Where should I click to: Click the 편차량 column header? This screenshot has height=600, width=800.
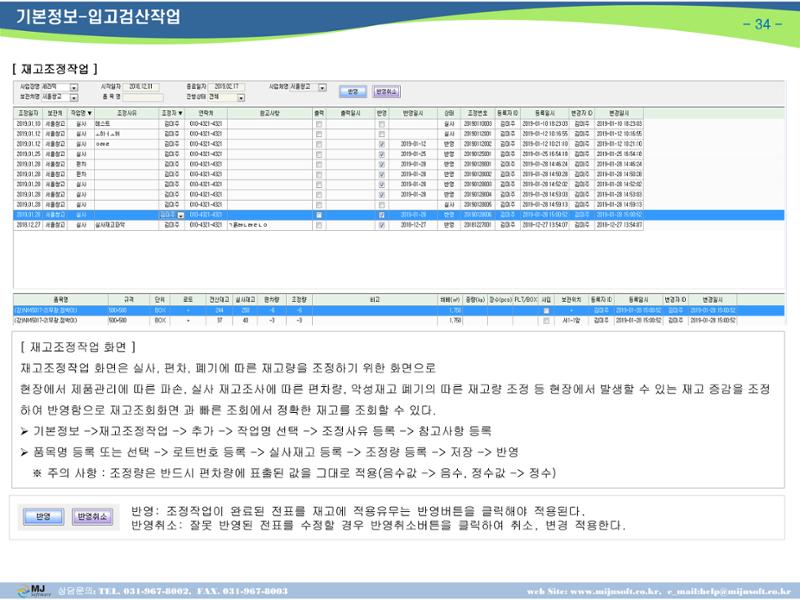[x=271, y=299]
